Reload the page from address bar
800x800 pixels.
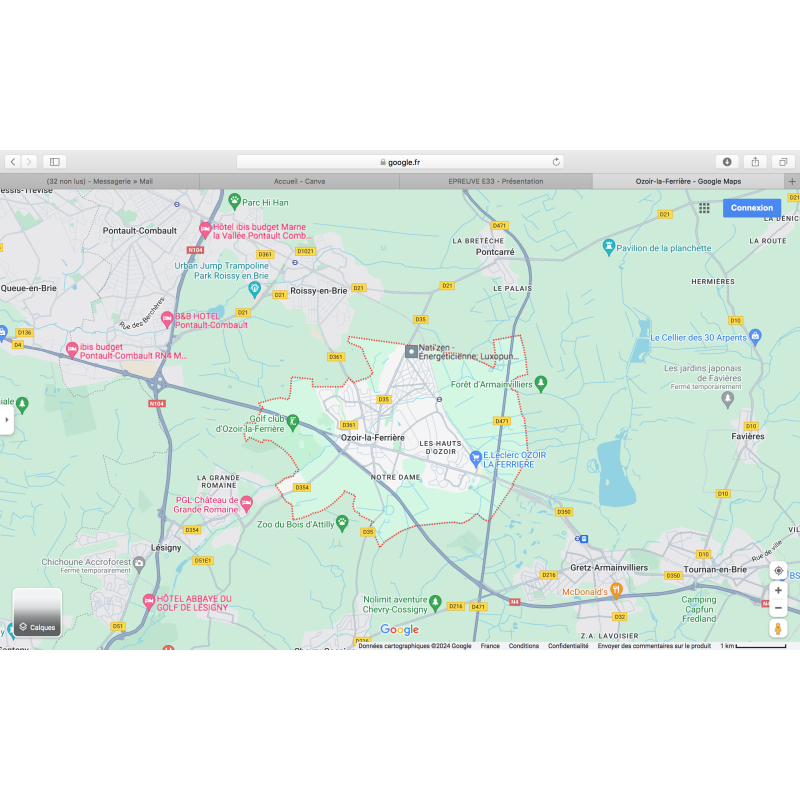tap(556, 162)
